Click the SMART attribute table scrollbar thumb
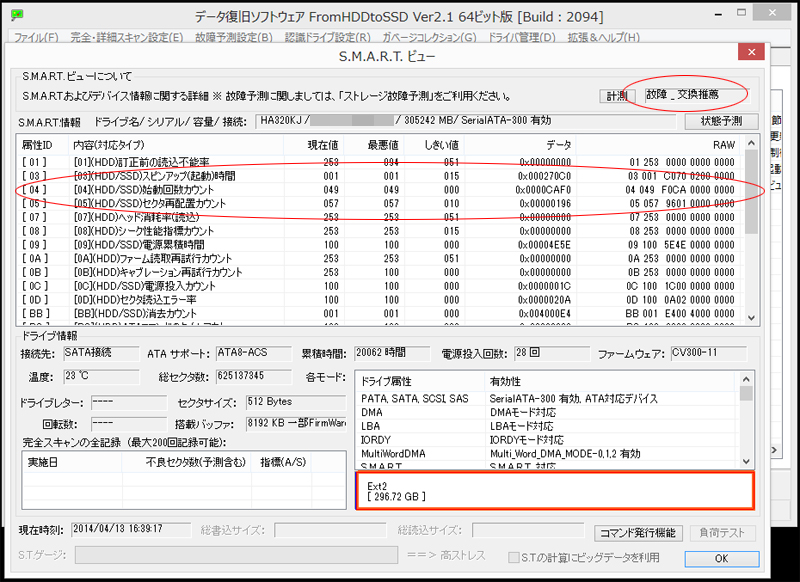This screenshot has height=582, width=800. pyautogui.click(x=751, y=191)
